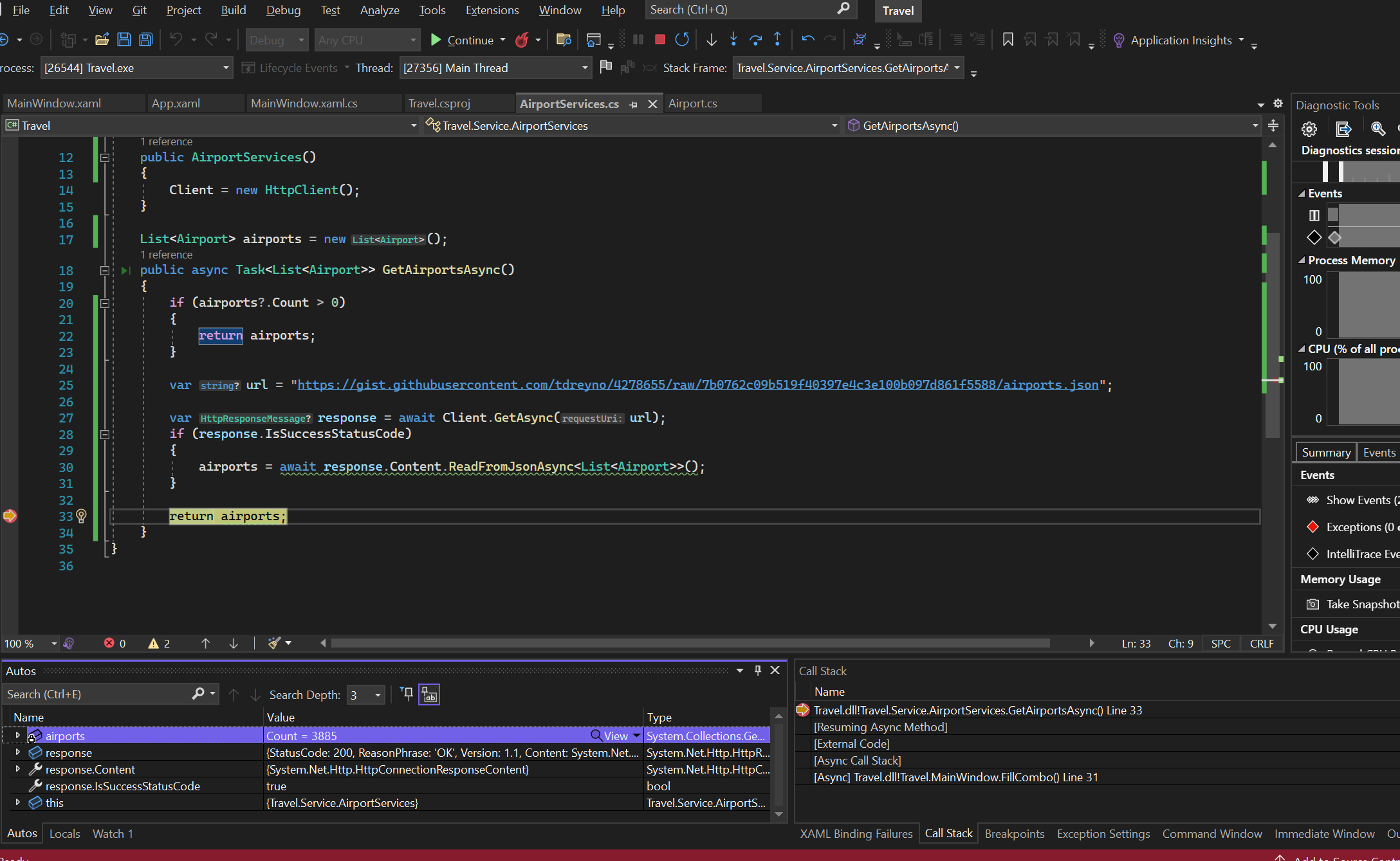Restart the debugging session
1400x861 pixels.
coord(682,39)
